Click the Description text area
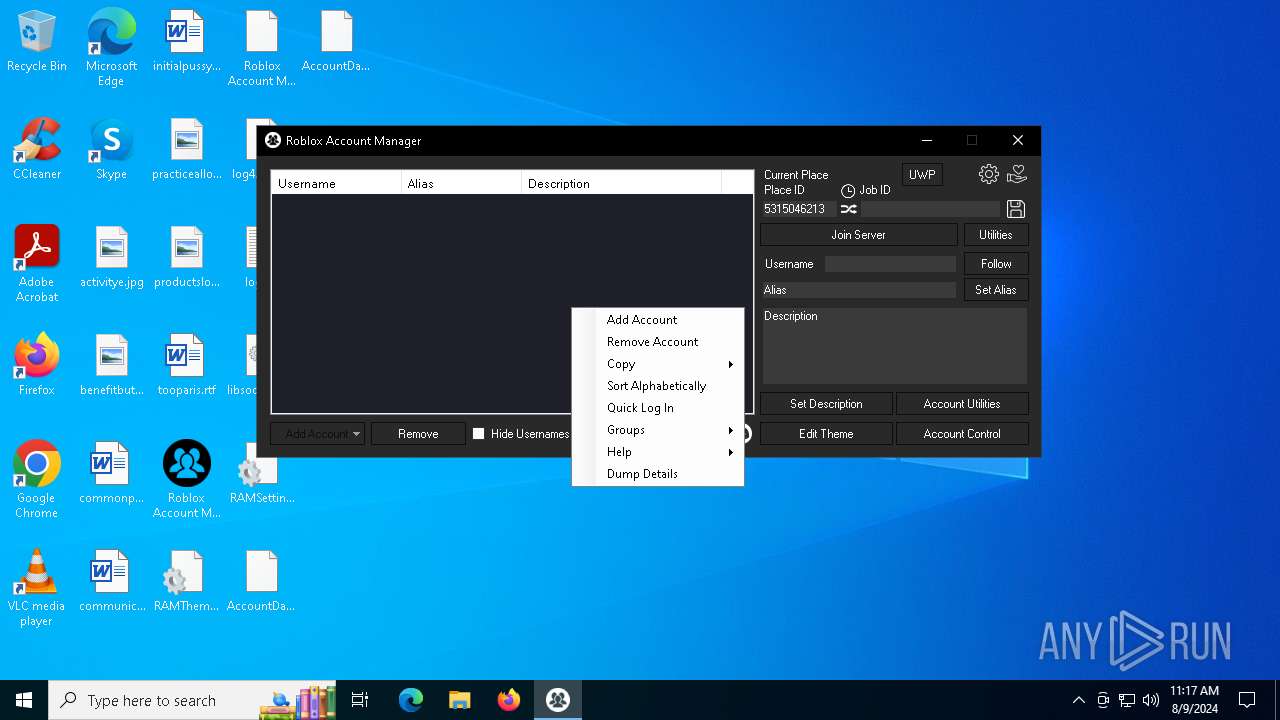1280x720 pixels. [x=895, y=346]
